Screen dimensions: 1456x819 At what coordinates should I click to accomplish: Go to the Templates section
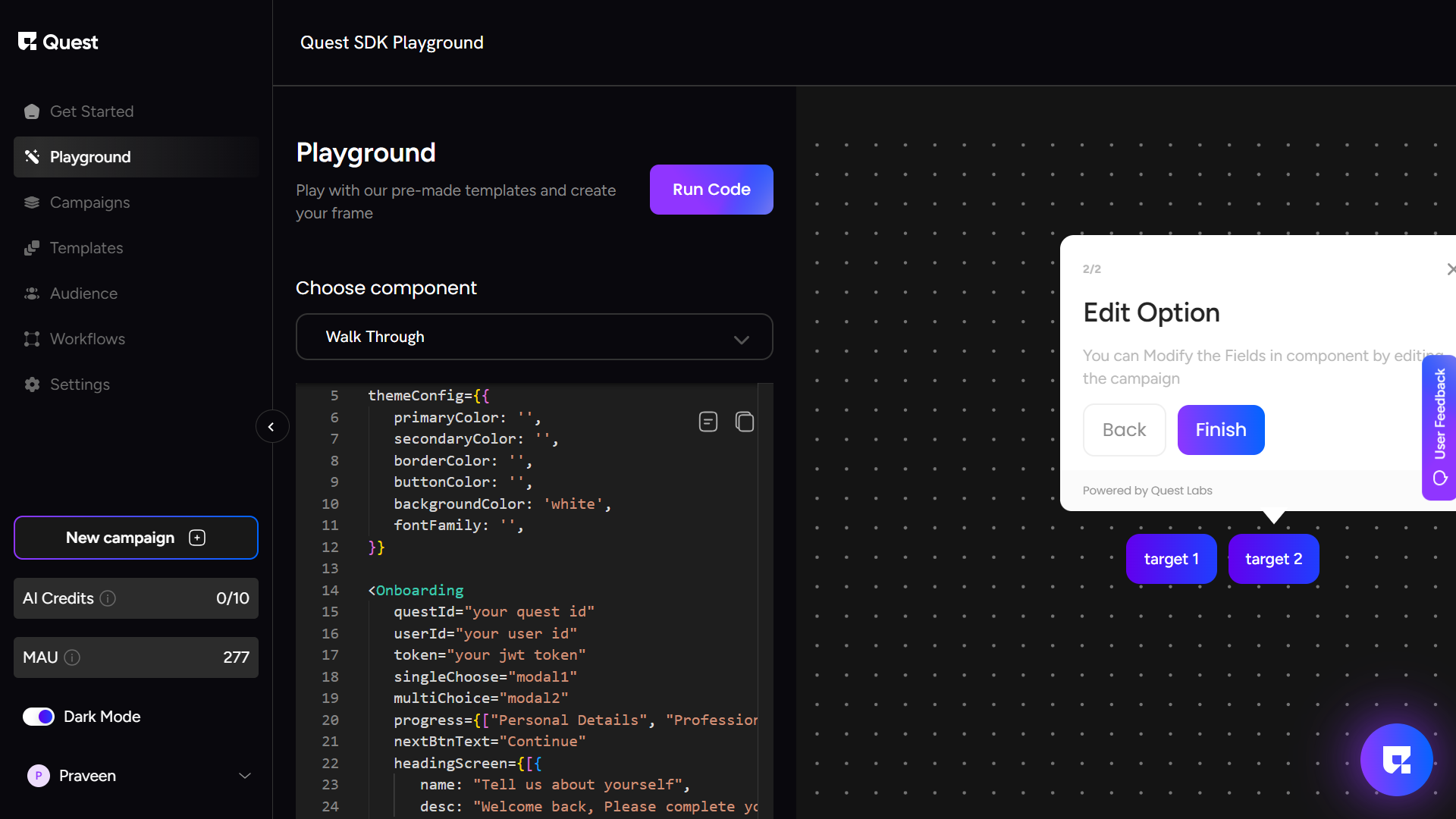(86, 248)
